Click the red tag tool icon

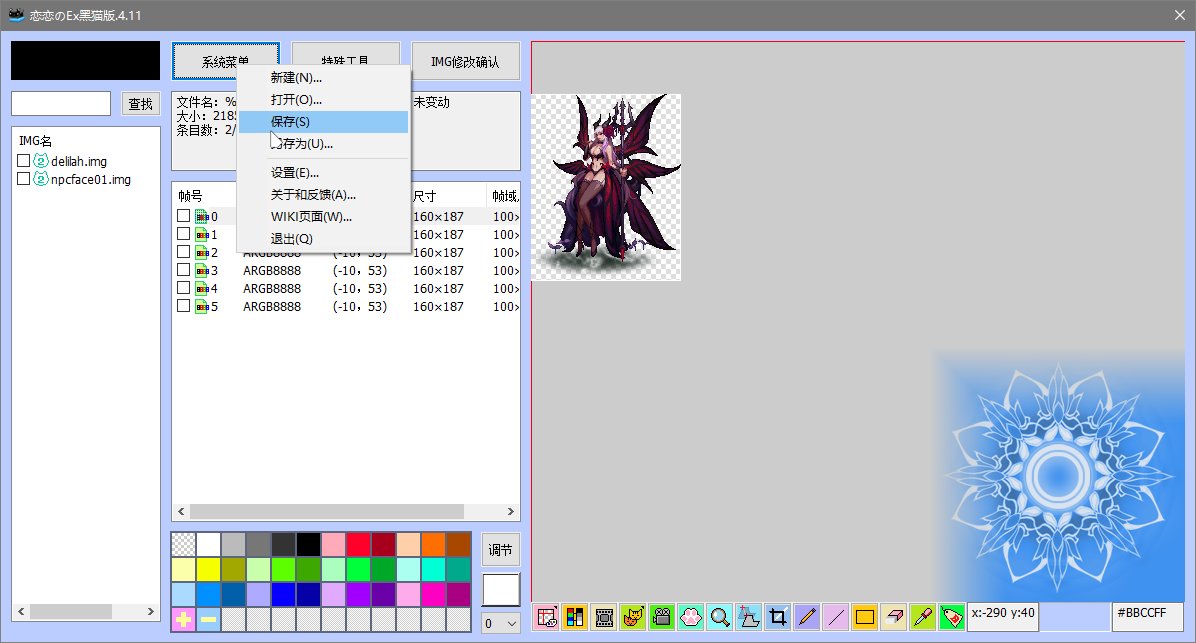952,617
